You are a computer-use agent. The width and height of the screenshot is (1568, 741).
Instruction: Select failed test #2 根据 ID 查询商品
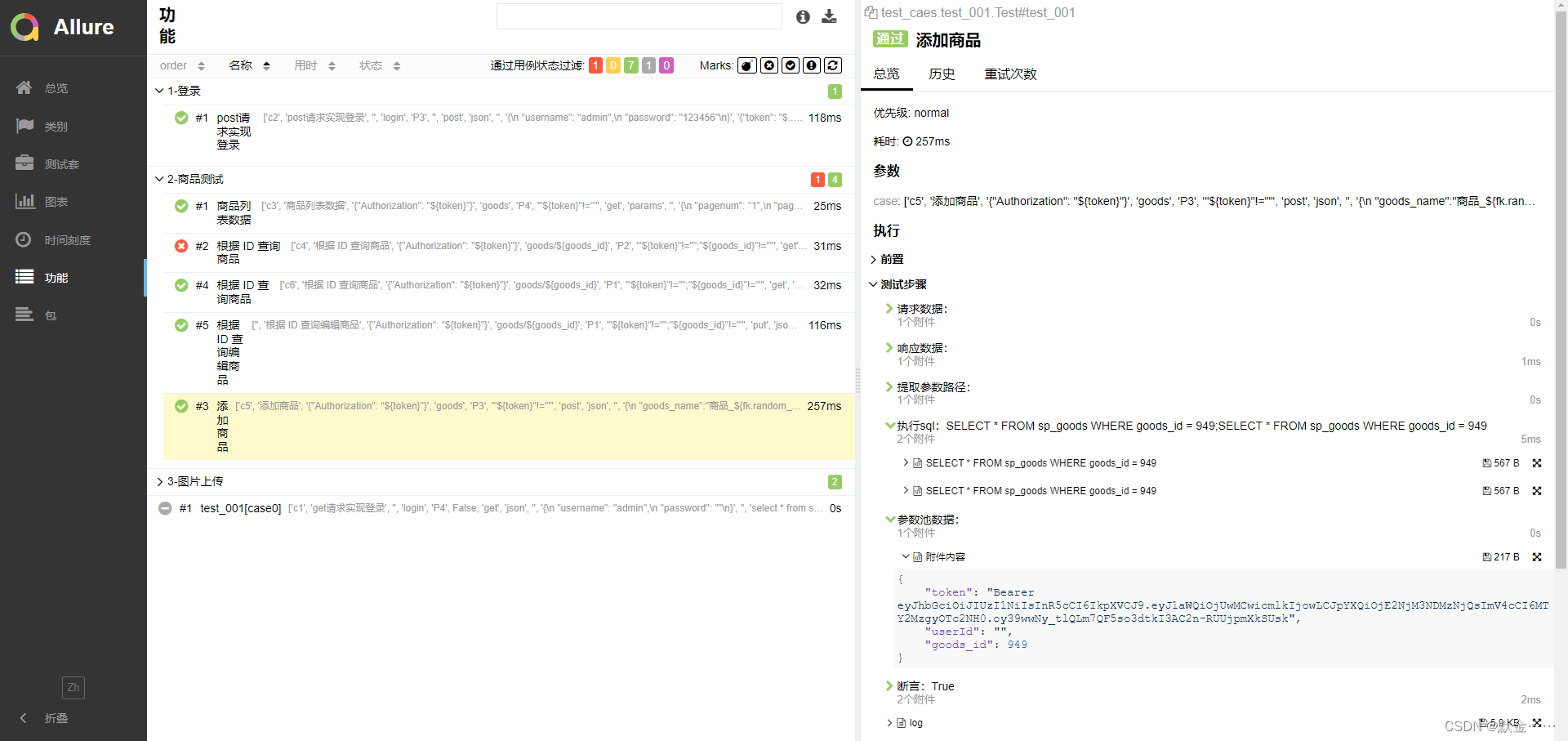click(x=509, y=252)
